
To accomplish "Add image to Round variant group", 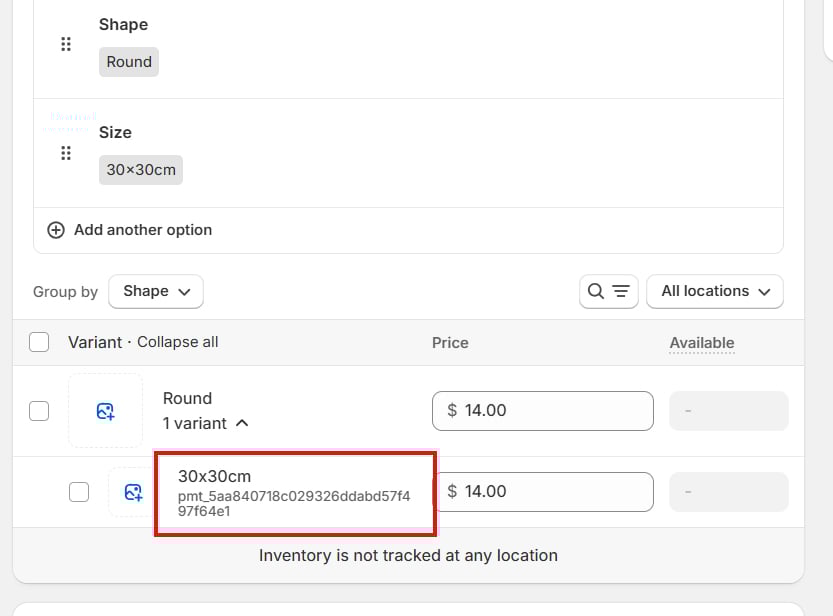I will pyautogui.click(x=105, y=411).
